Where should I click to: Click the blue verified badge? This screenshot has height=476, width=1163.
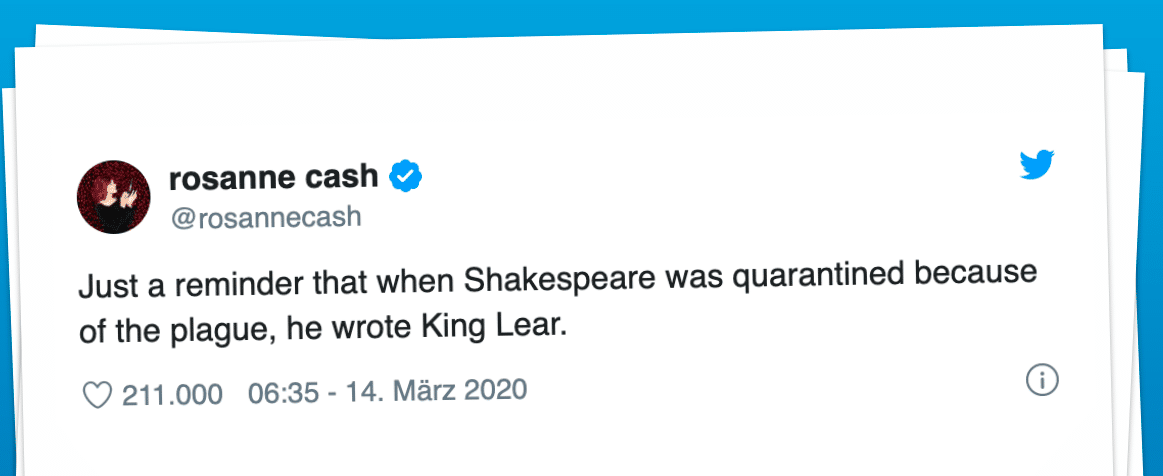point(405,177)
